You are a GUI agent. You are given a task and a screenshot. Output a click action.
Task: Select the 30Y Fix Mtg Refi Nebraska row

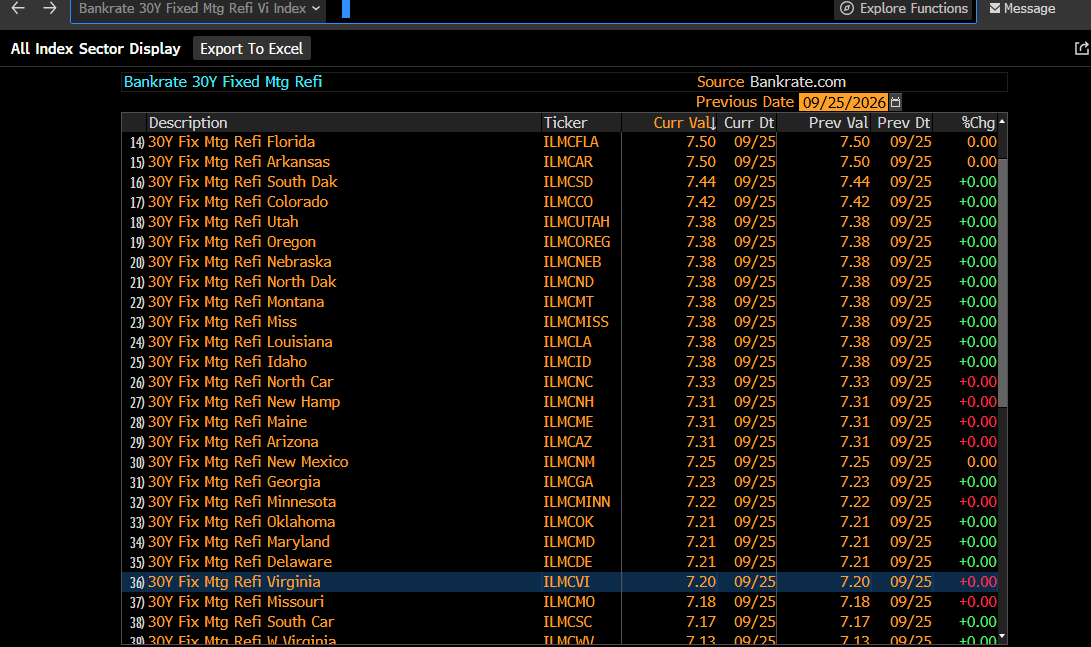click(x=560, y=262)
